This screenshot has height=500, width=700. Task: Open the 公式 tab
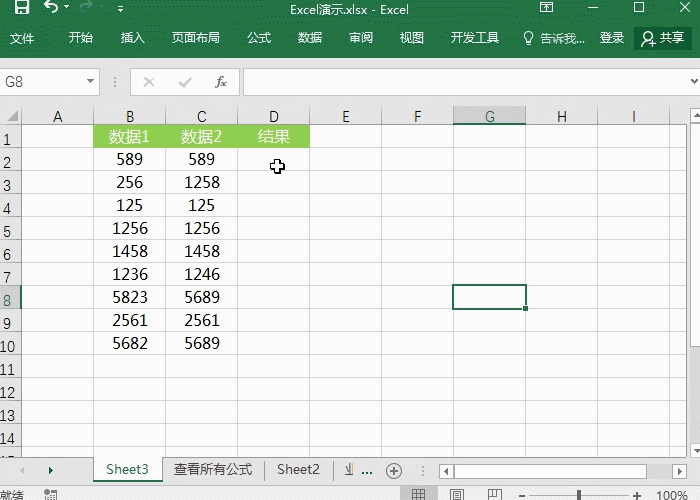click(259, 38)
